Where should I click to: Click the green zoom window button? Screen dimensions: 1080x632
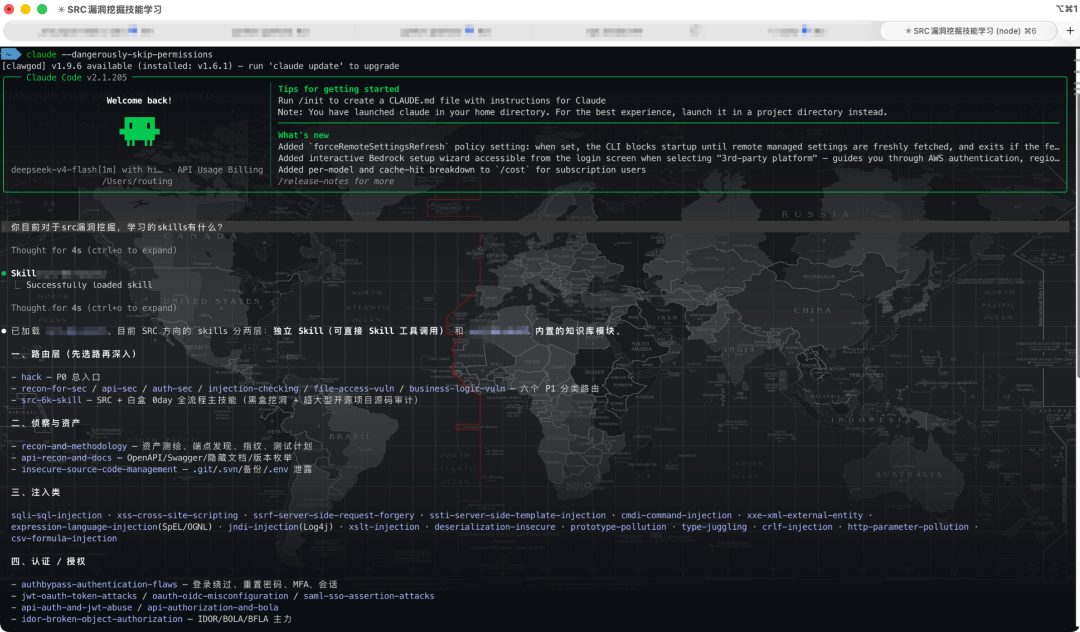pyautogui.click(x=42, y=10)
